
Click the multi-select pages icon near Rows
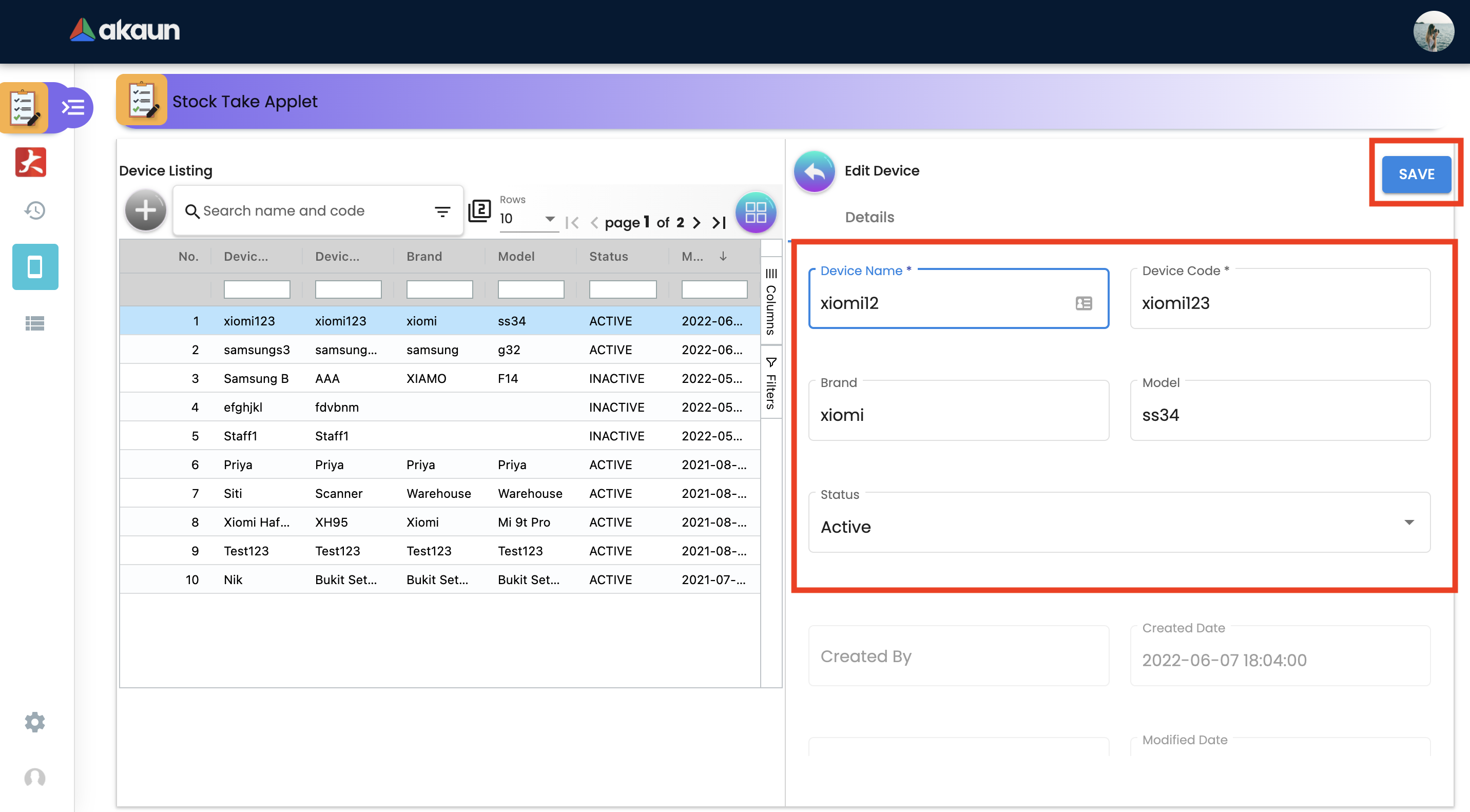[x=479, y=210]
